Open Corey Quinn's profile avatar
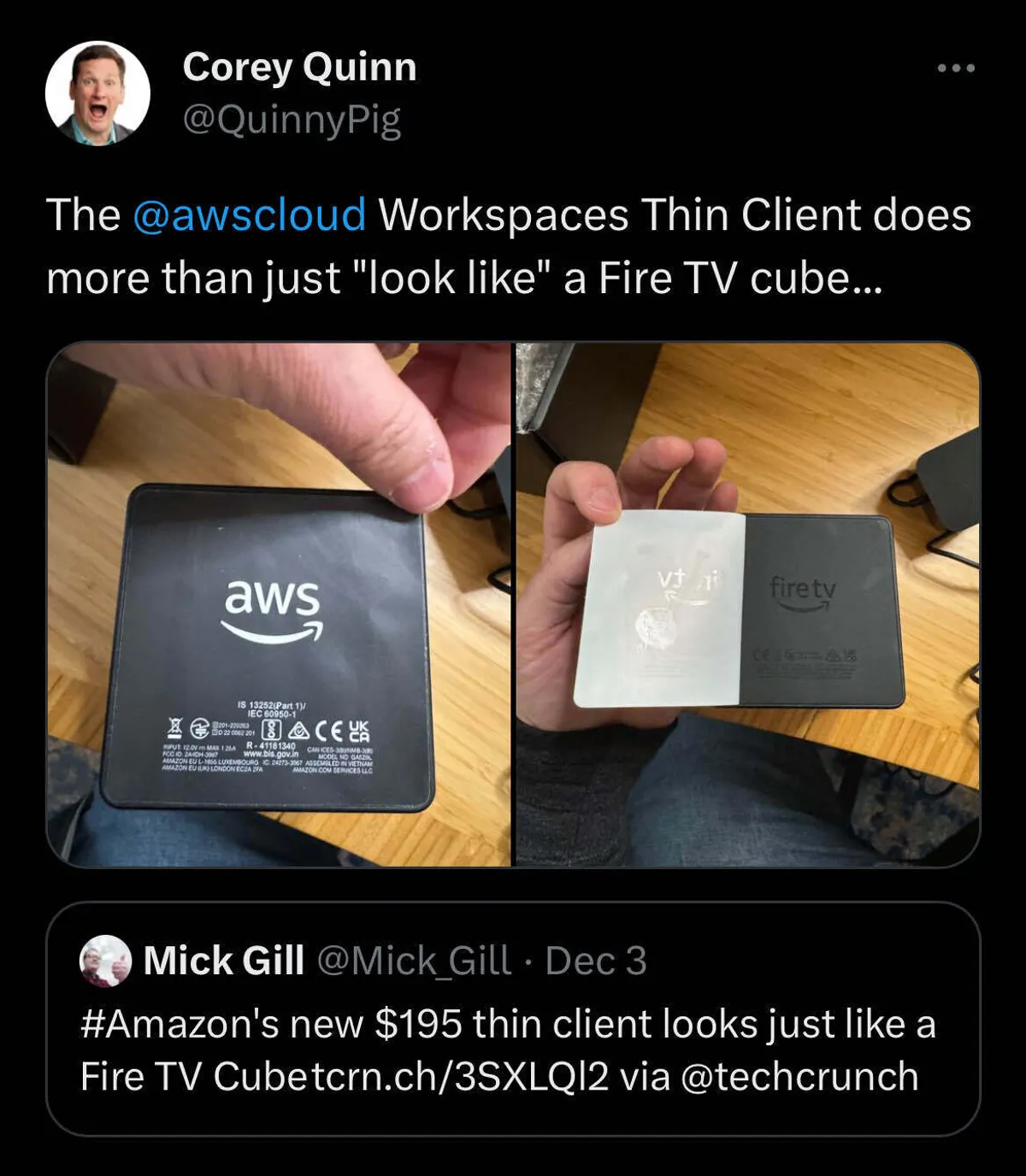1026x1176 pixels. tap(97, 92)
